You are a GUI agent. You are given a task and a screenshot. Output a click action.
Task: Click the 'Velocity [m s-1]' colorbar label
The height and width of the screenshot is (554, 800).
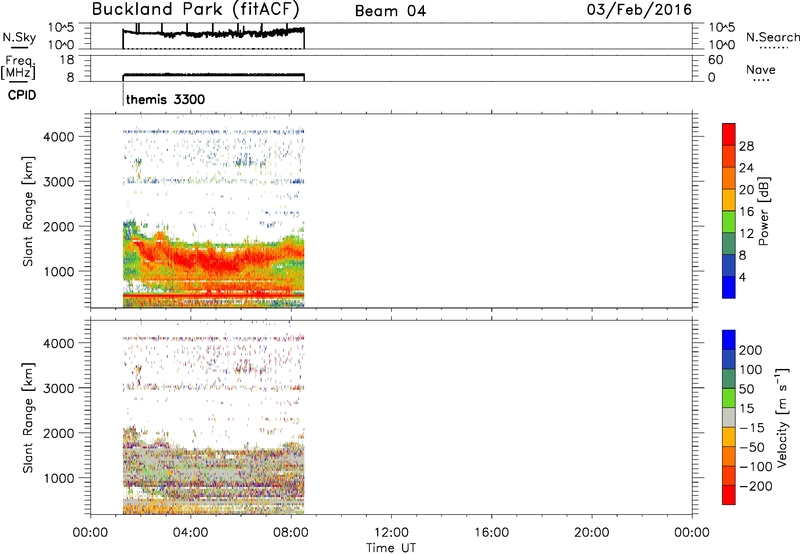click(x=782, y=417)
